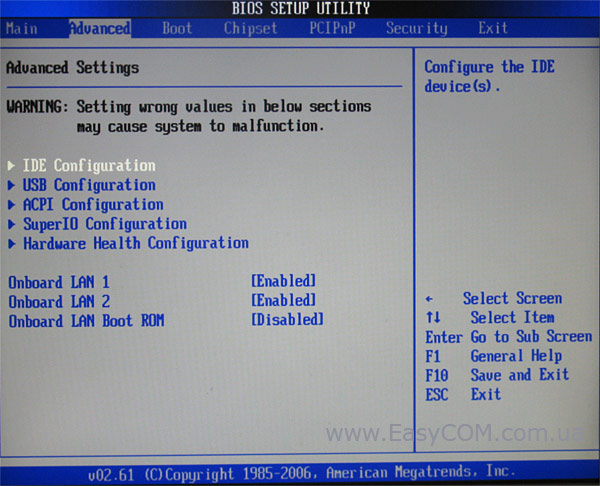
Task: Click the arrow beside Hardware Health Configuration
Action: [11, 244]
